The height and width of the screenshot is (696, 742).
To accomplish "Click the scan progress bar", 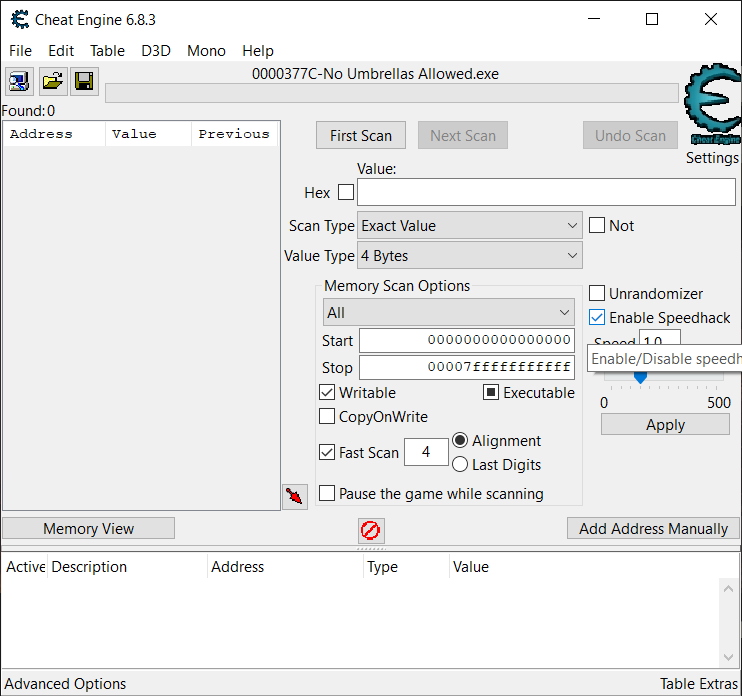I will (x=392, y=93).
